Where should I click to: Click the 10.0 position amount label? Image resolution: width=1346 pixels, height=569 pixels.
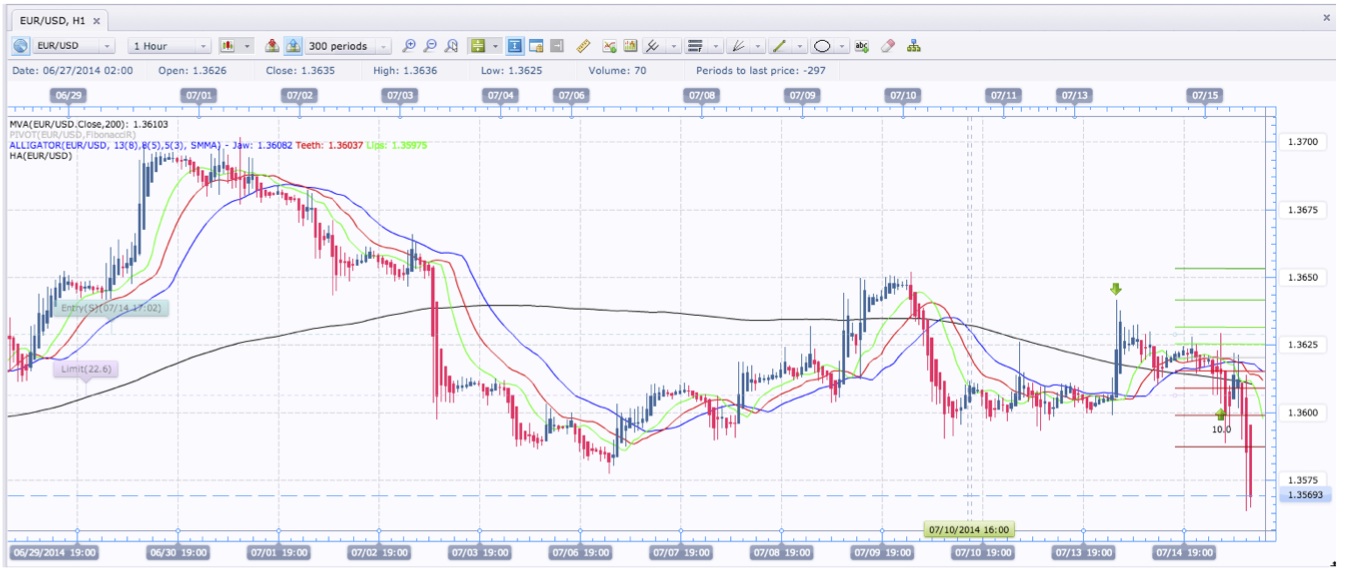(x=1221, y=429)
